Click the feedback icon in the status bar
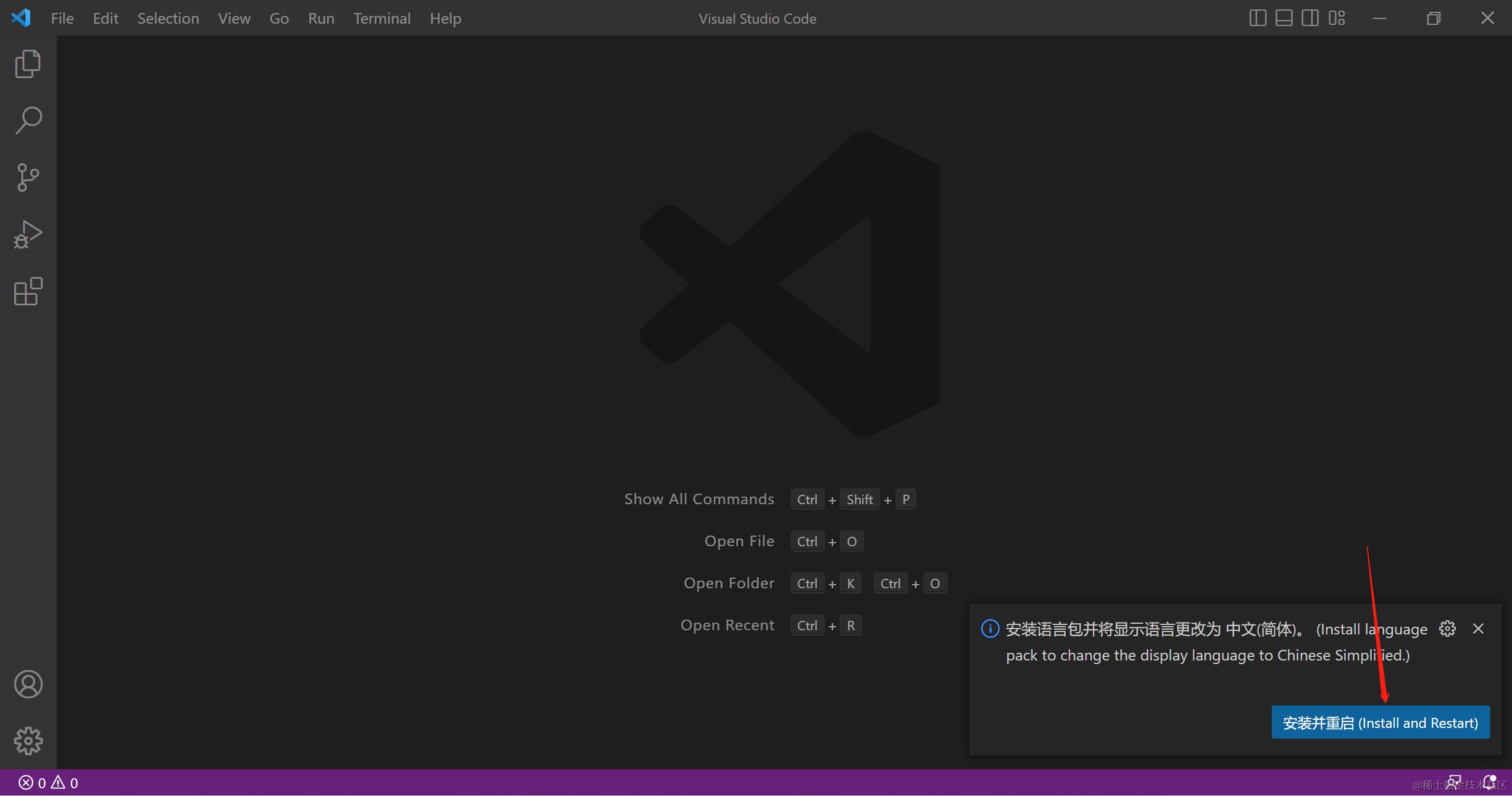The image size is (1512, 796). [1456, 782]
